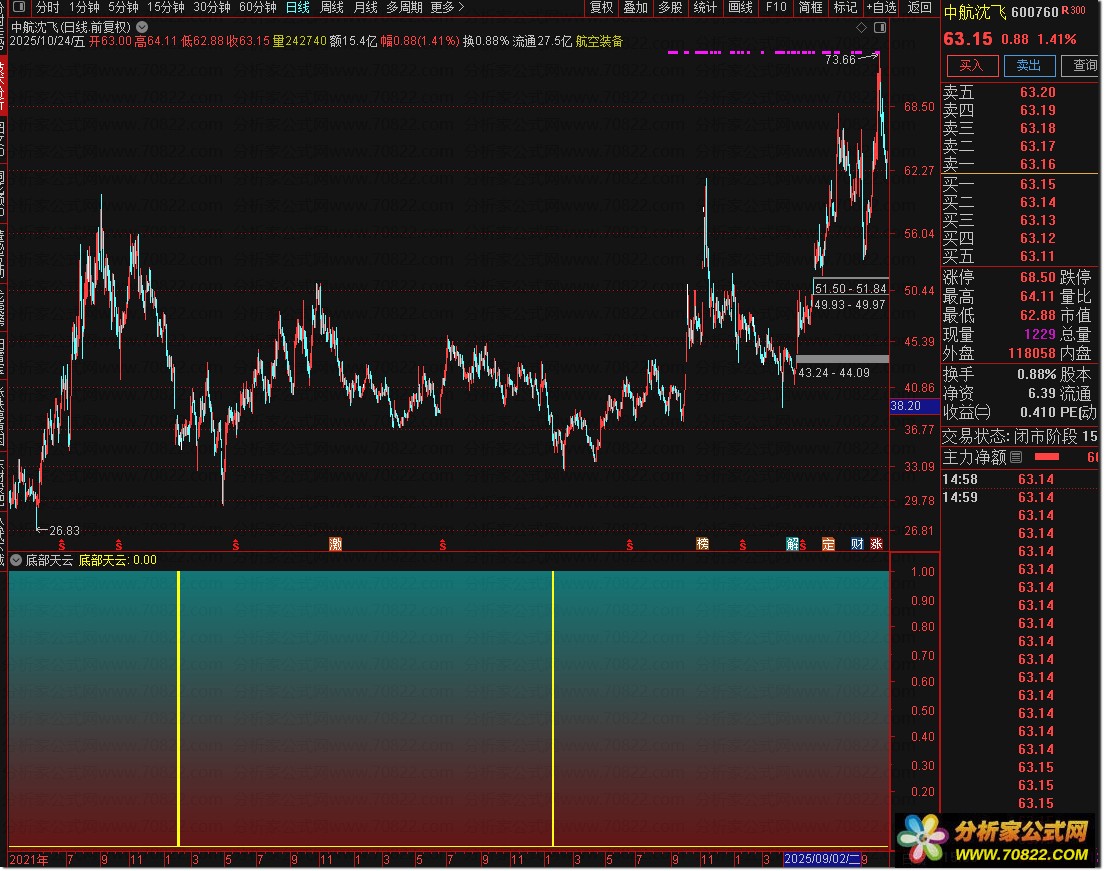Expand the 底部天云 indicator menu arrow
Screen dimensions: 1105x871
pyautogui.click(x=16, y=560)
